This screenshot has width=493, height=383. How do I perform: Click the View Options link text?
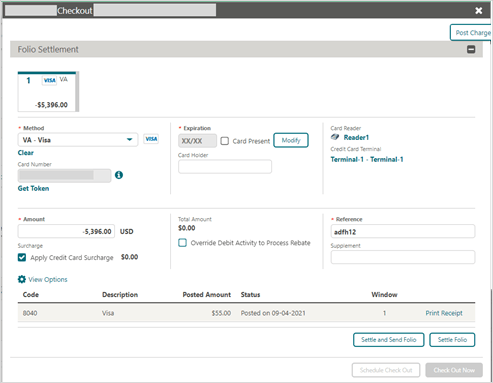click(48, 279)
